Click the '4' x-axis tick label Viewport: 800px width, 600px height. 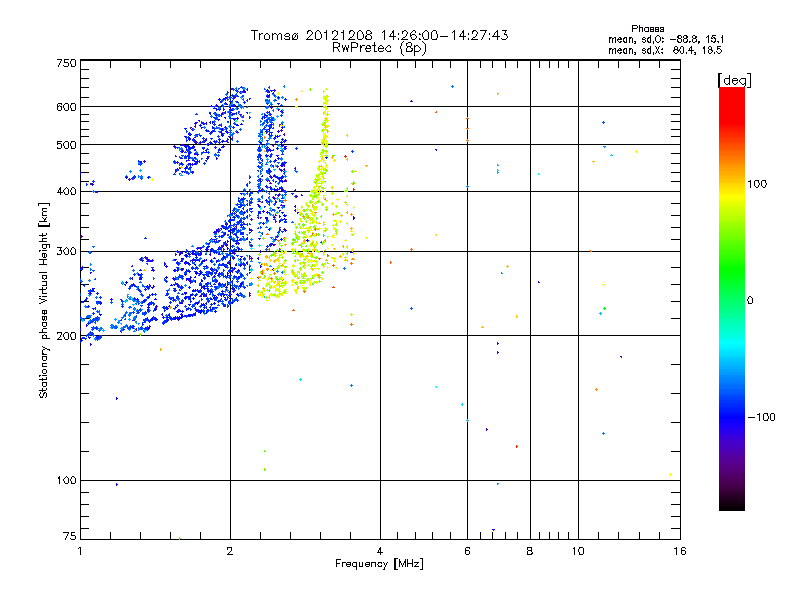[x=380, y=551]
